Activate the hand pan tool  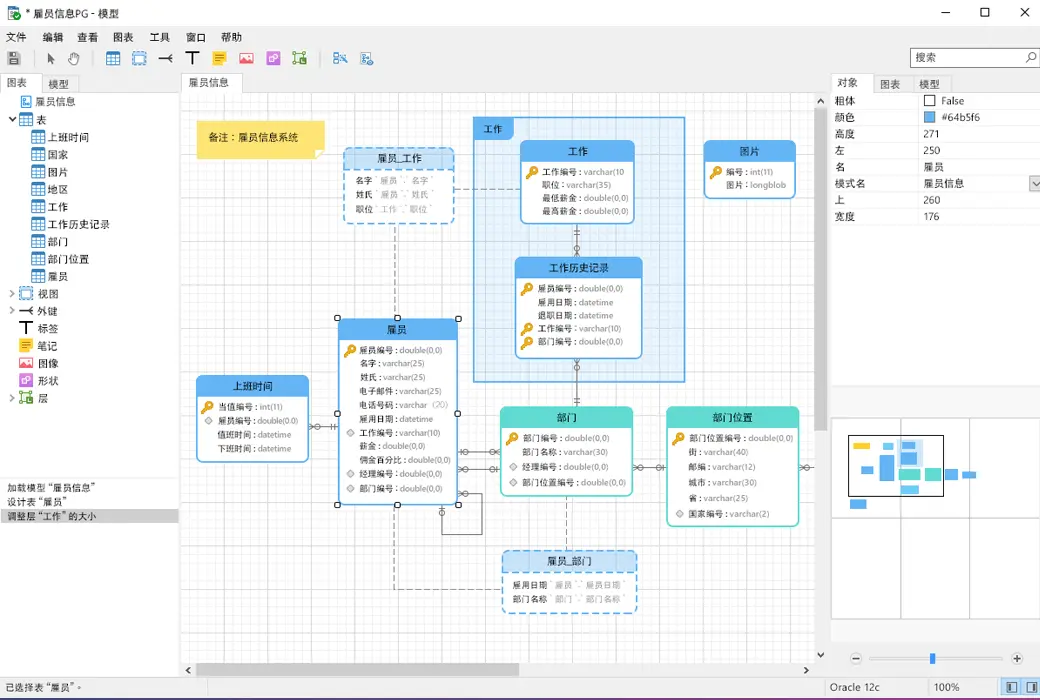(x=74, y=58)
